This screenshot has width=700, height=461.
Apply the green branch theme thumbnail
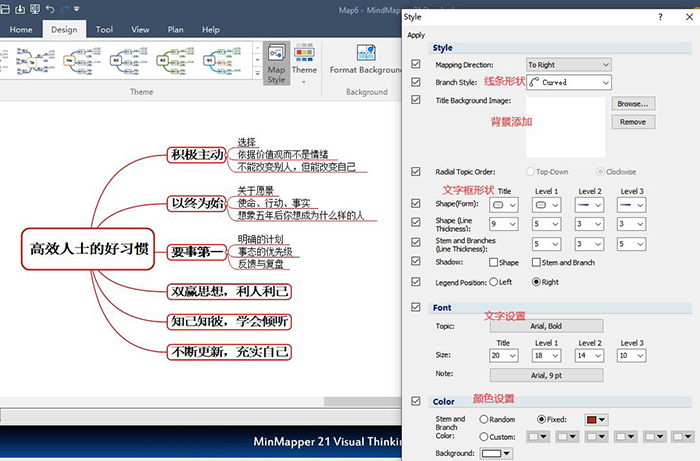[x=175, y=60]
